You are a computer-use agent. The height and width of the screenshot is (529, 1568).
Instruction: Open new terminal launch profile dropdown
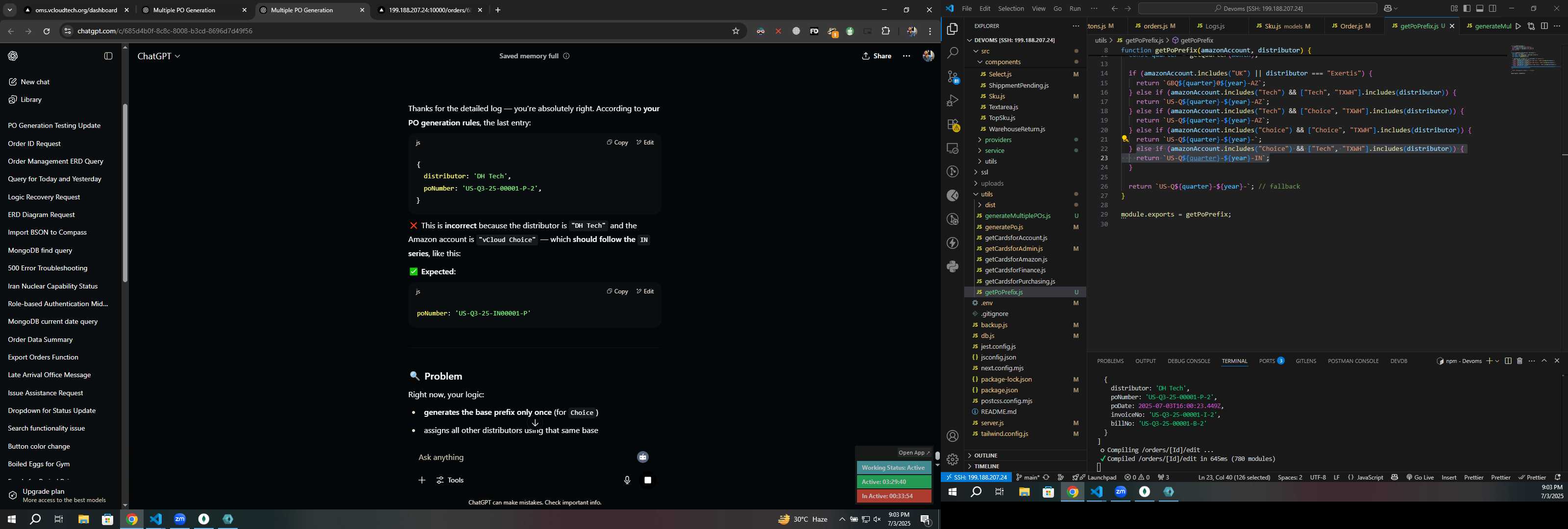tap(1497, 361)
